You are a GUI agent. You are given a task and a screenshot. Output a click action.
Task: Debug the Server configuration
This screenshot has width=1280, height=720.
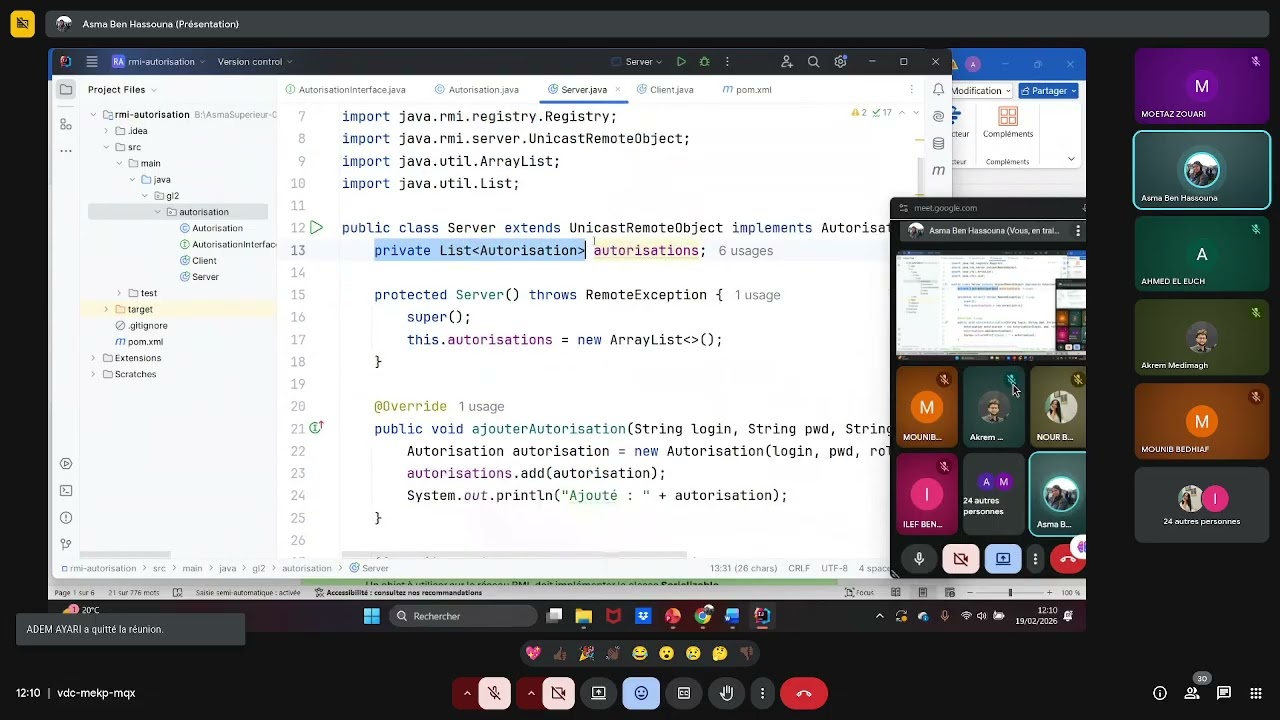click(x=705, y=61)
